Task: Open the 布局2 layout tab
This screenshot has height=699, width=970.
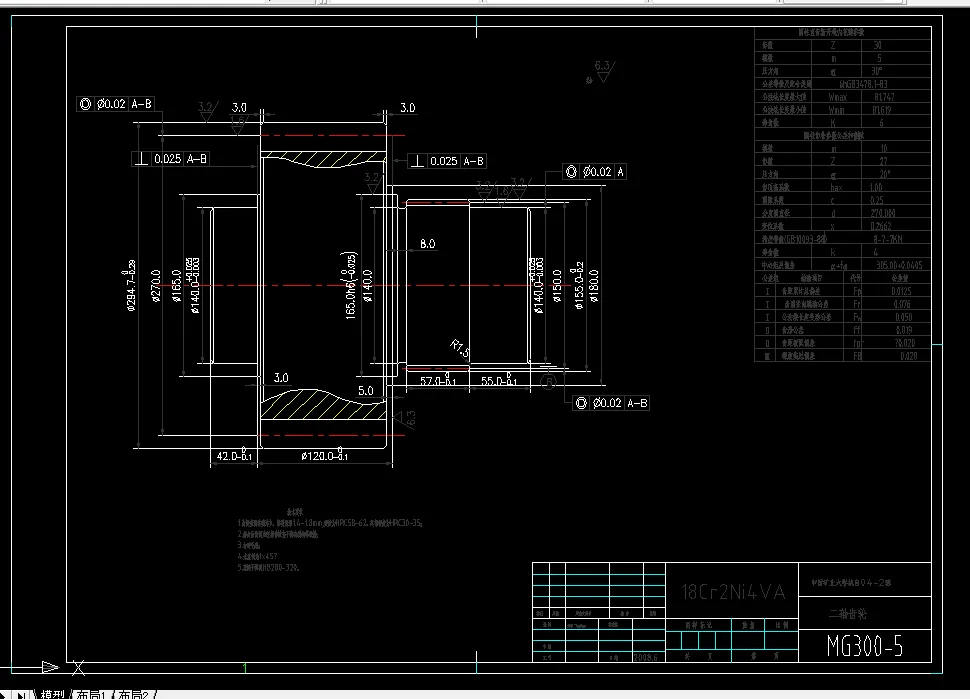Action: point(133,694)
